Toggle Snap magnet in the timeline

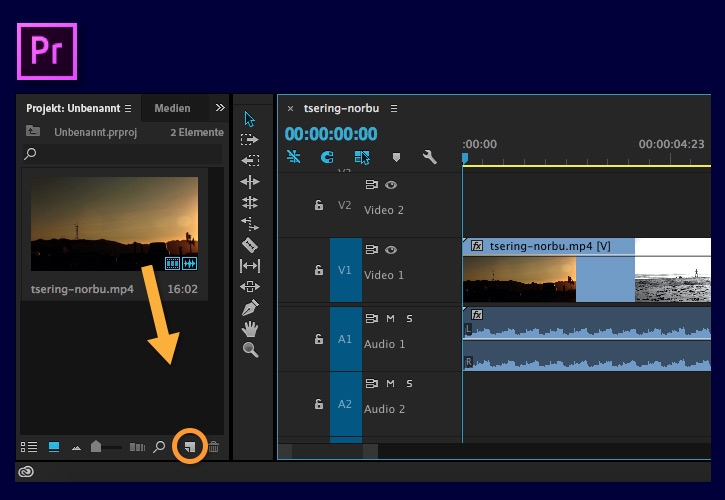tap(327, 157)
